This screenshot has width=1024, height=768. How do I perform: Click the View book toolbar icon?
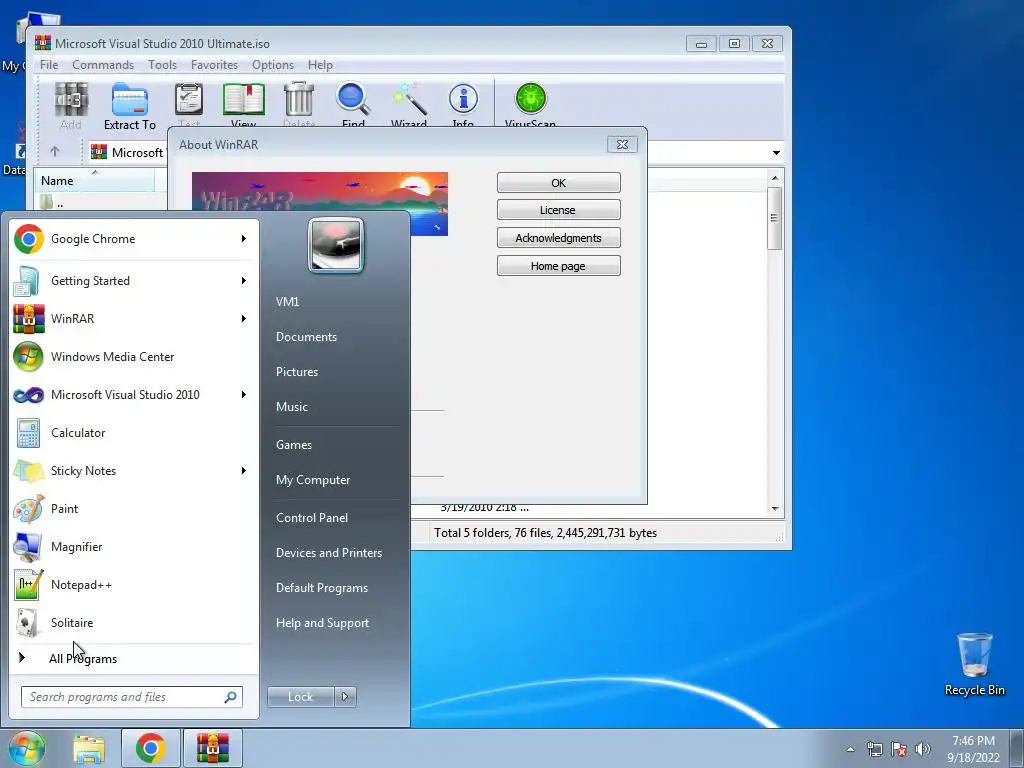tap(244, 104)
